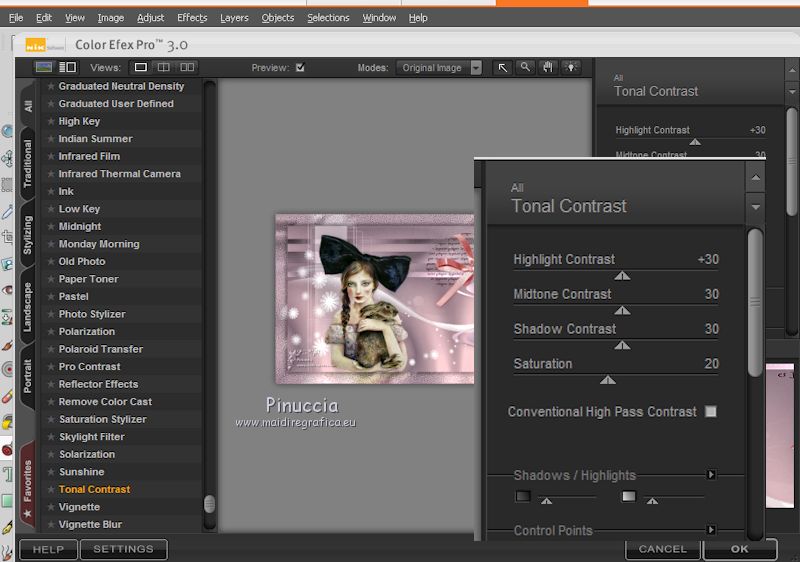The height and width of the screenshot is (562, 800).
Task: Click the down arrow beside Tonal Contrast title
Action: 756,208
